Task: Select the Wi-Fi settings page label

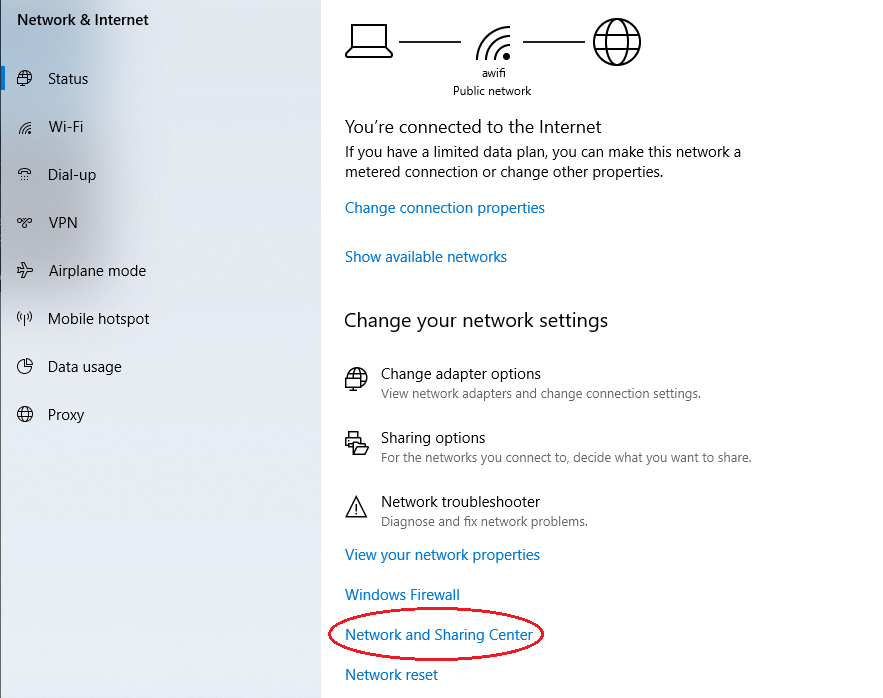Action: tap(66, 127)
